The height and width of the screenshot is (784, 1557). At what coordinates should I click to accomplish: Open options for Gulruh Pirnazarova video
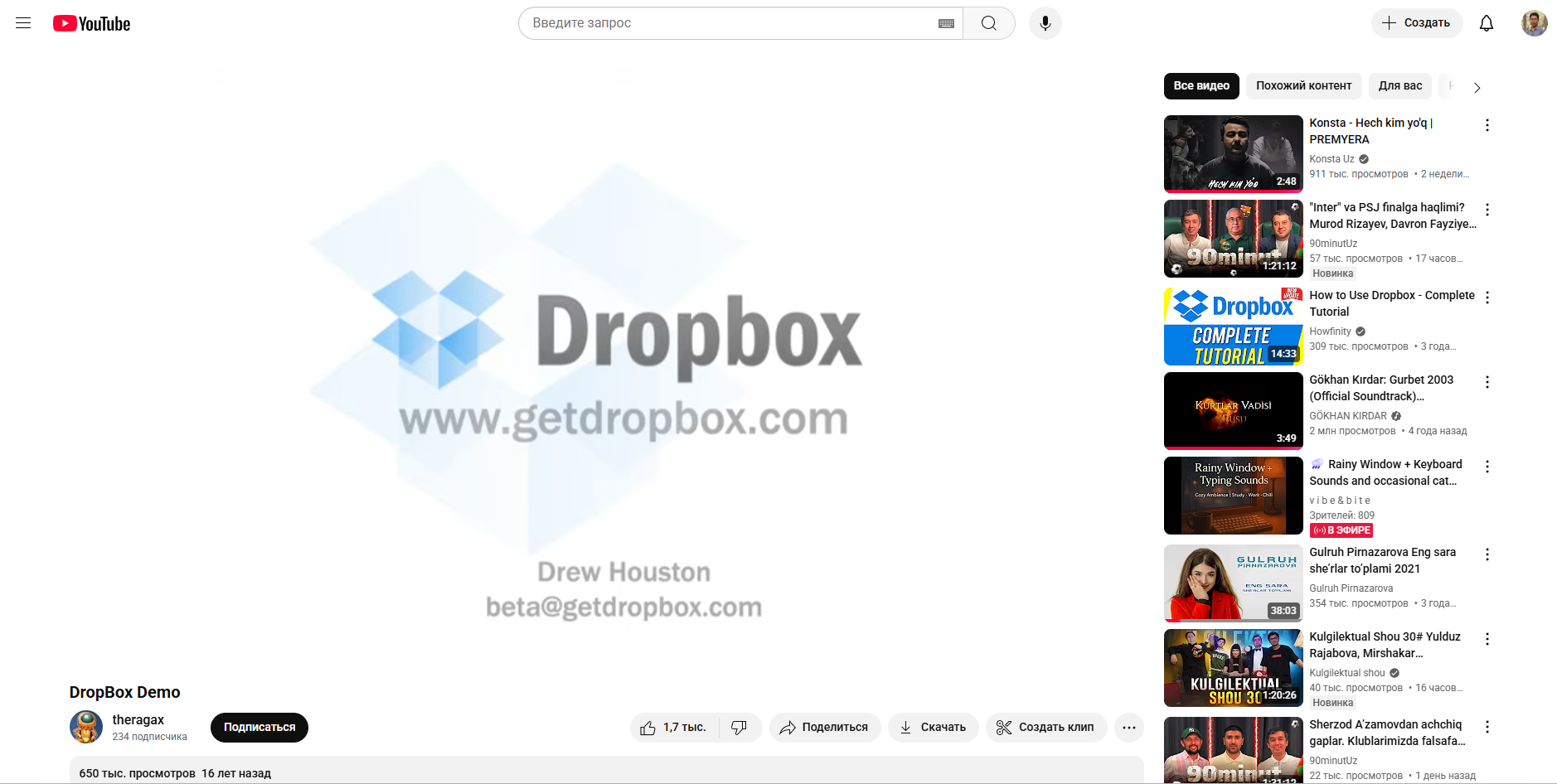coord(1487,554)
